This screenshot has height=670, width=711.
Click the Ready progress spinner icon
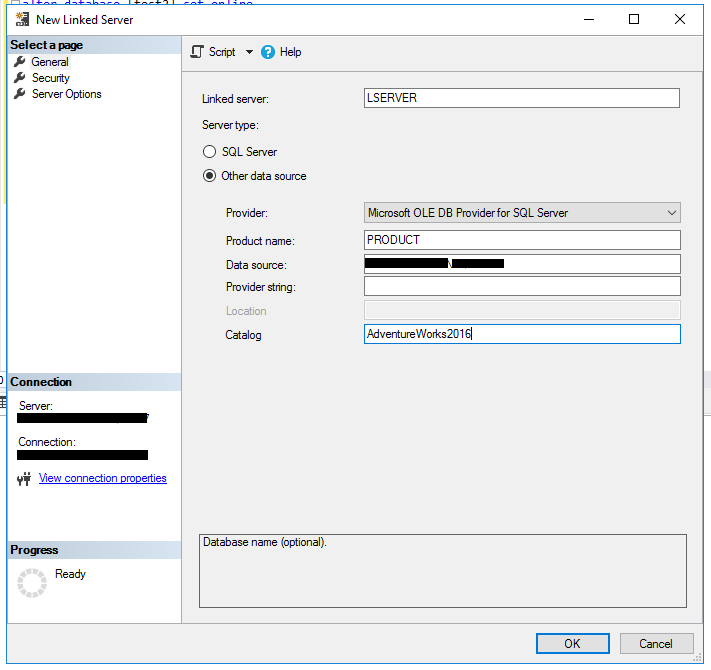(33, 582)
